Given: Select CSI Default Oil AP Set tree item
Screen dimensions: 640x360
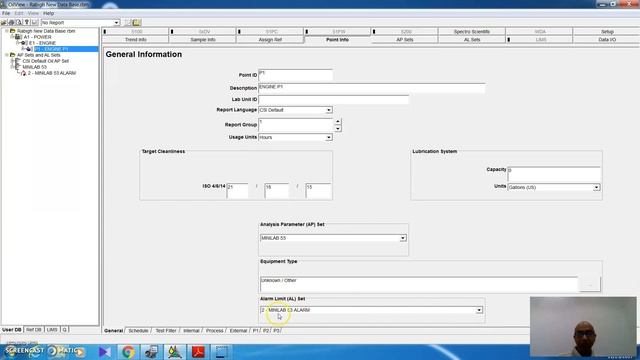Looking at the screenshot, I should click(x=46, y=61).
